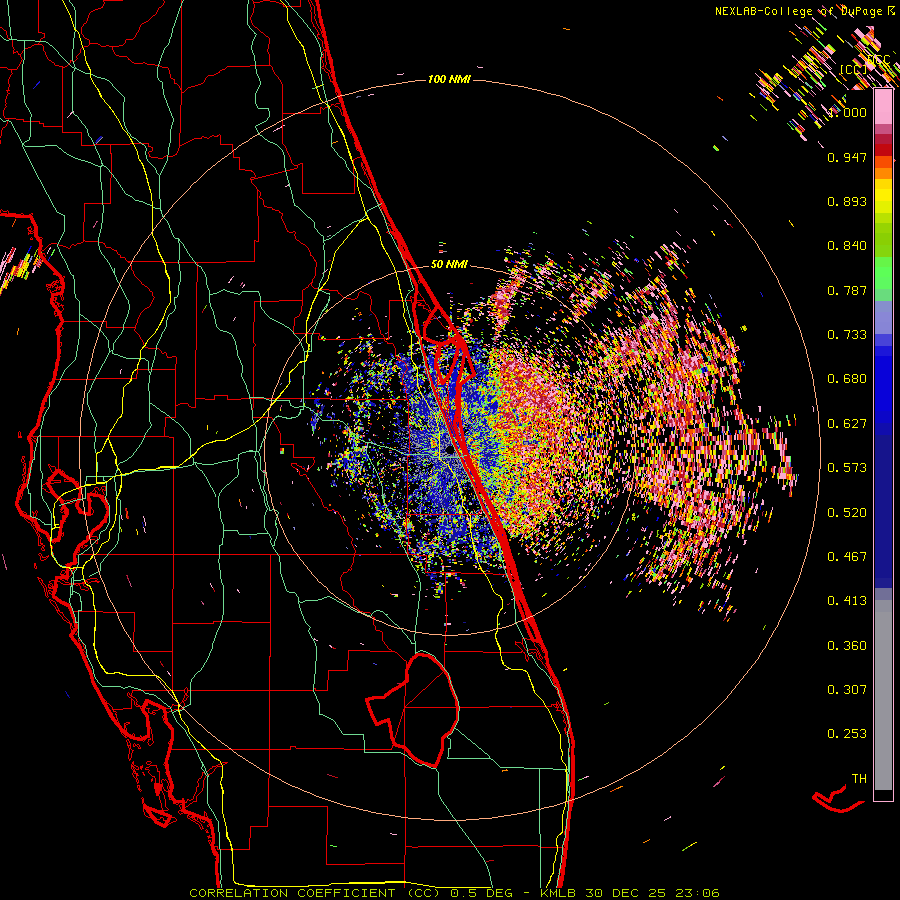Select the 0.840 value on the color scale

click(847, 246)
